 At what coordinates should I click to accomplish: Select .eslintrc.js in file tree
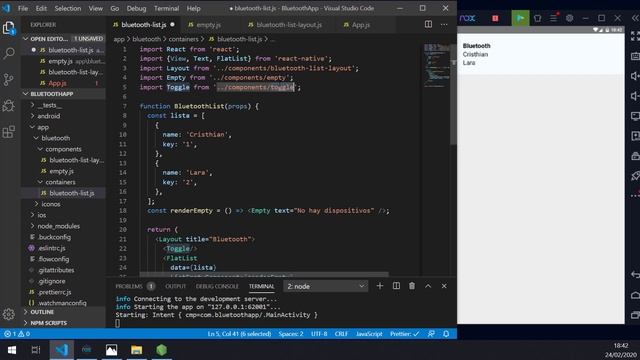[52, 248]
